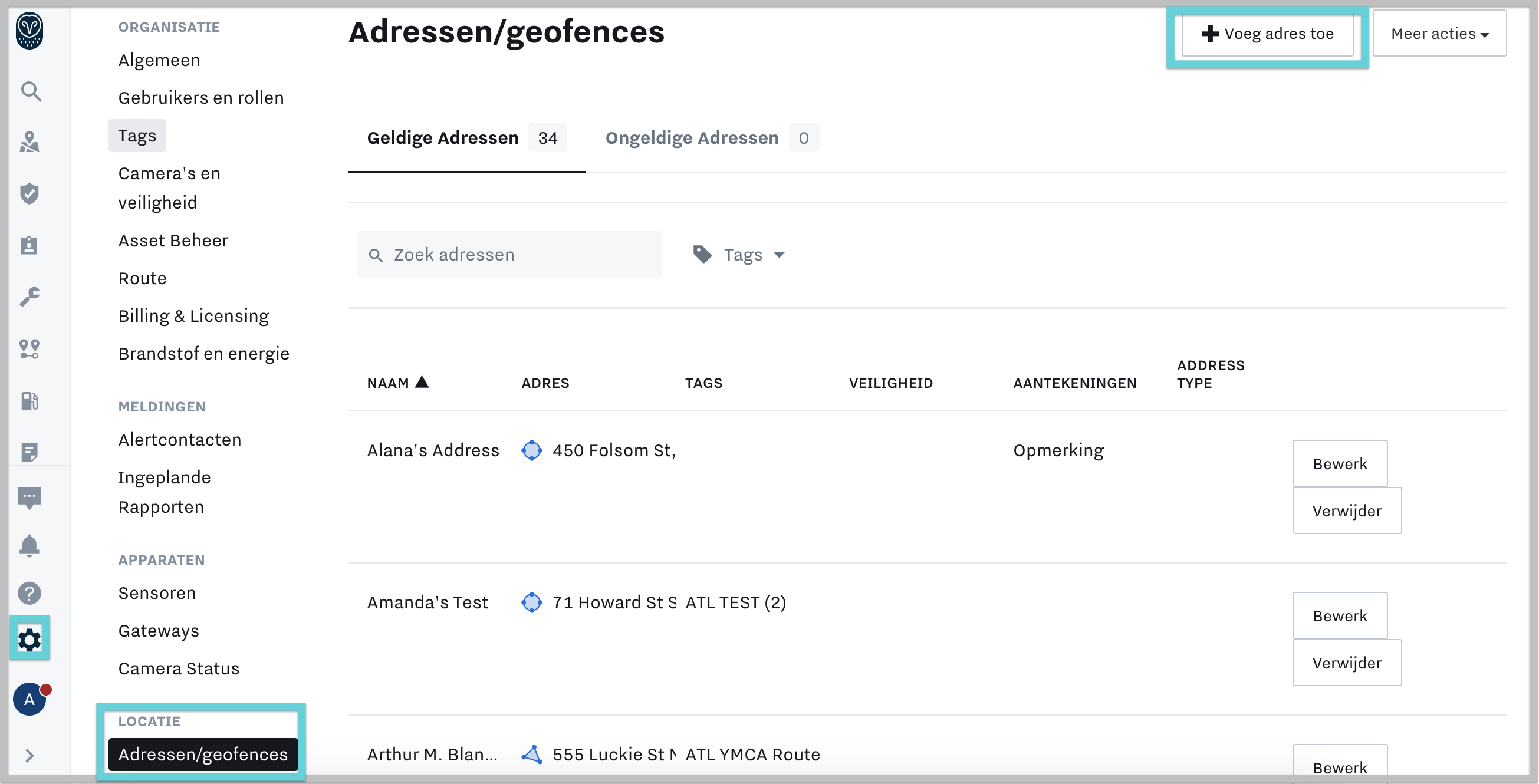
Task: Click the Zoek adressen search field
Action: 509,255
